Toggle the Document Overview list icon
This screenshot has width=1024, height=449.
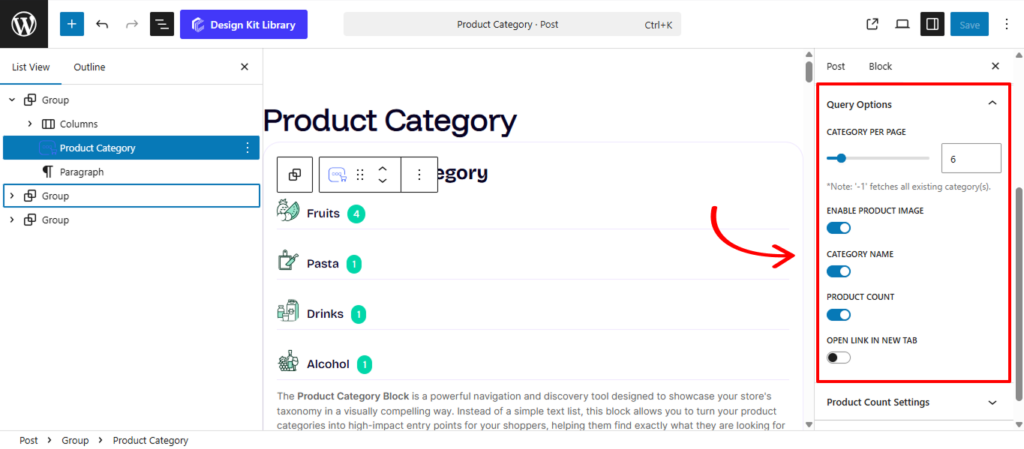pyautogui.click(x=162, y=24)
